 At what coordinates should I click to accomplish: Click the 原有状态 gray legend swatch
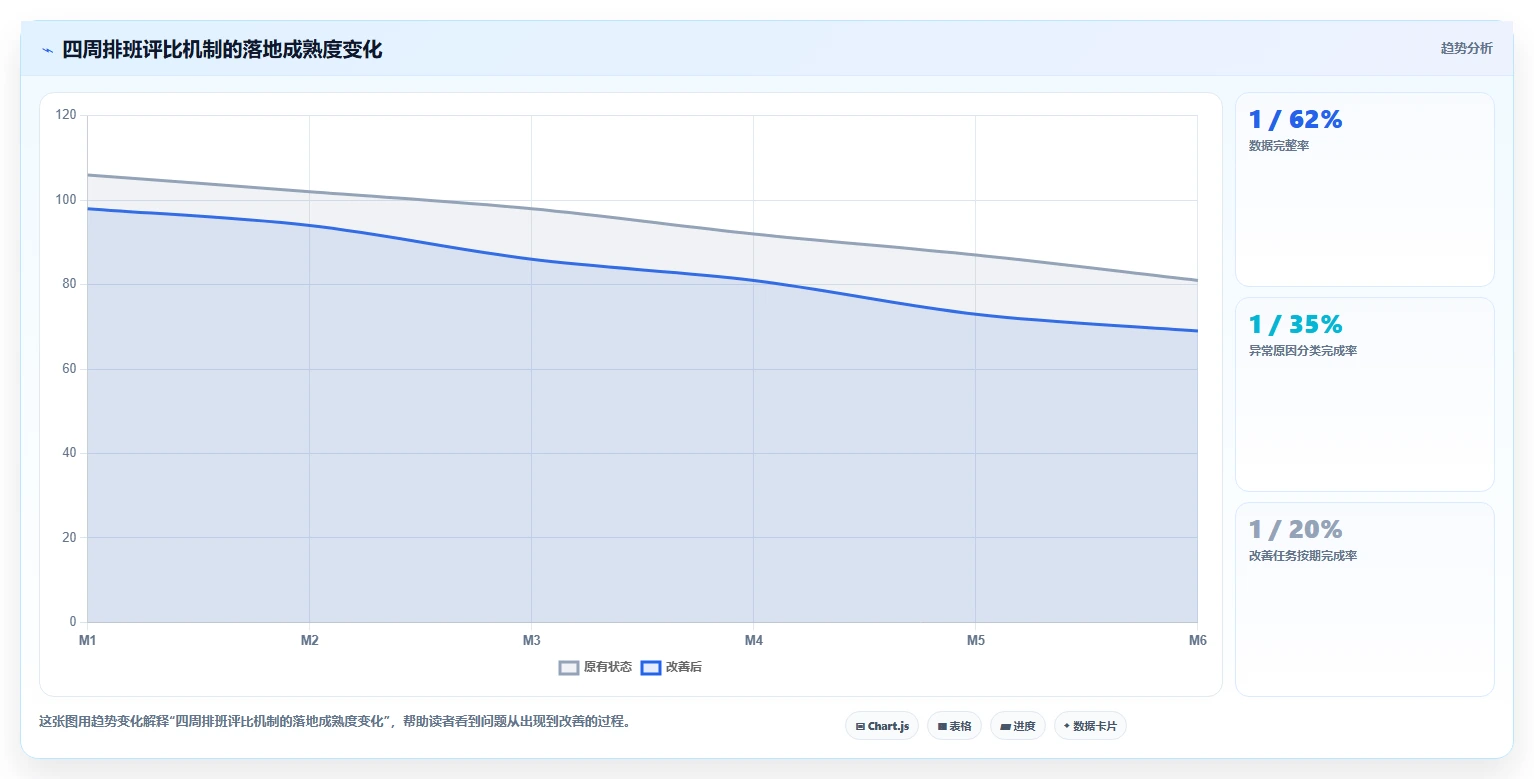(569, 667)
